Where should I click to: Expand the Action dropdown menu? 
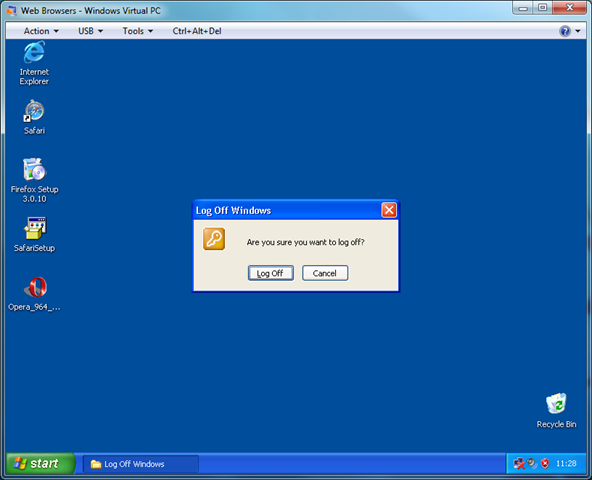point(41,31)
